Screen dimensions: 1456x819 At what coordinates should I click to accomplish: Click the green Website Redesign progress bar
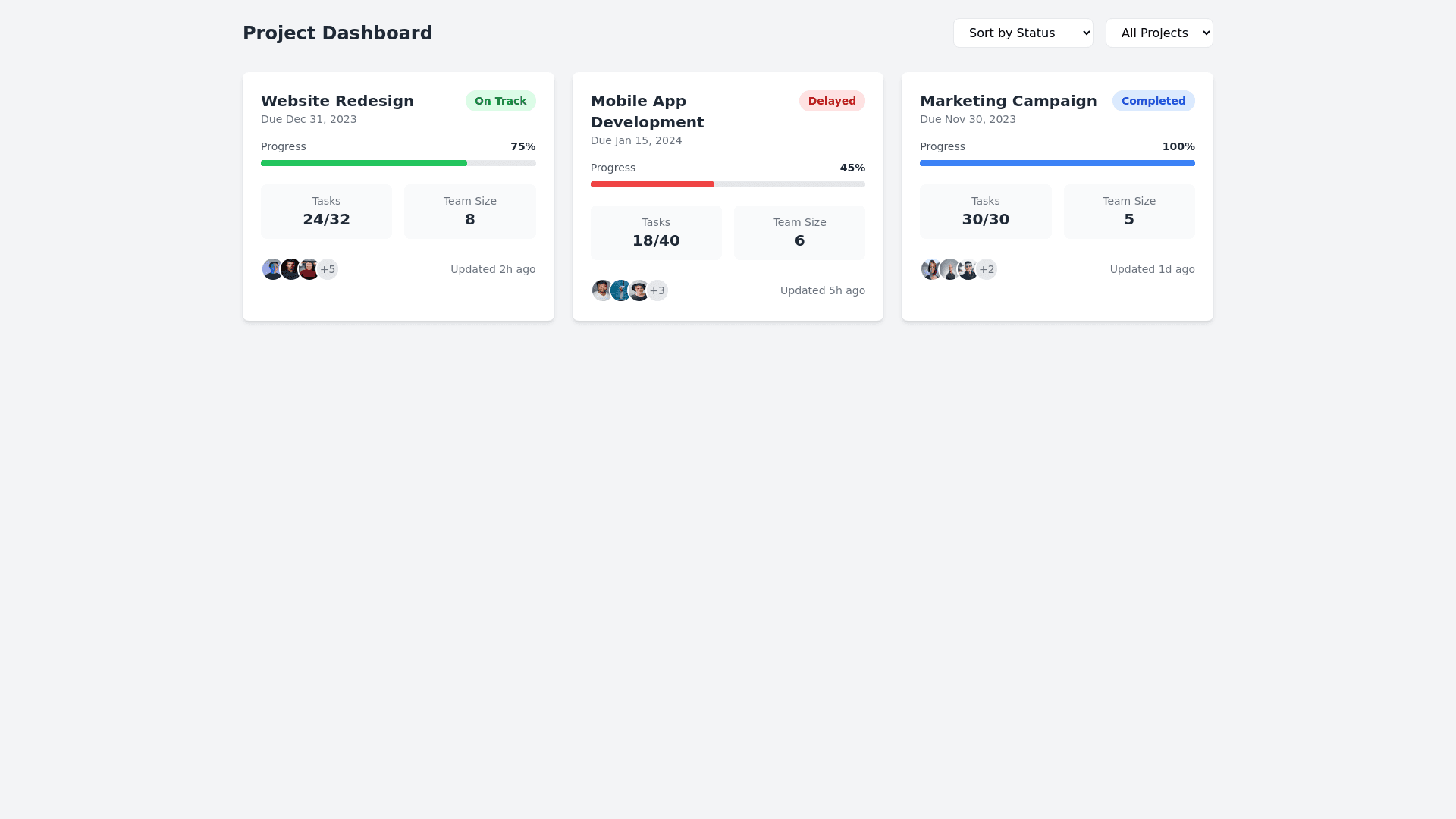[x=364, y=163]
